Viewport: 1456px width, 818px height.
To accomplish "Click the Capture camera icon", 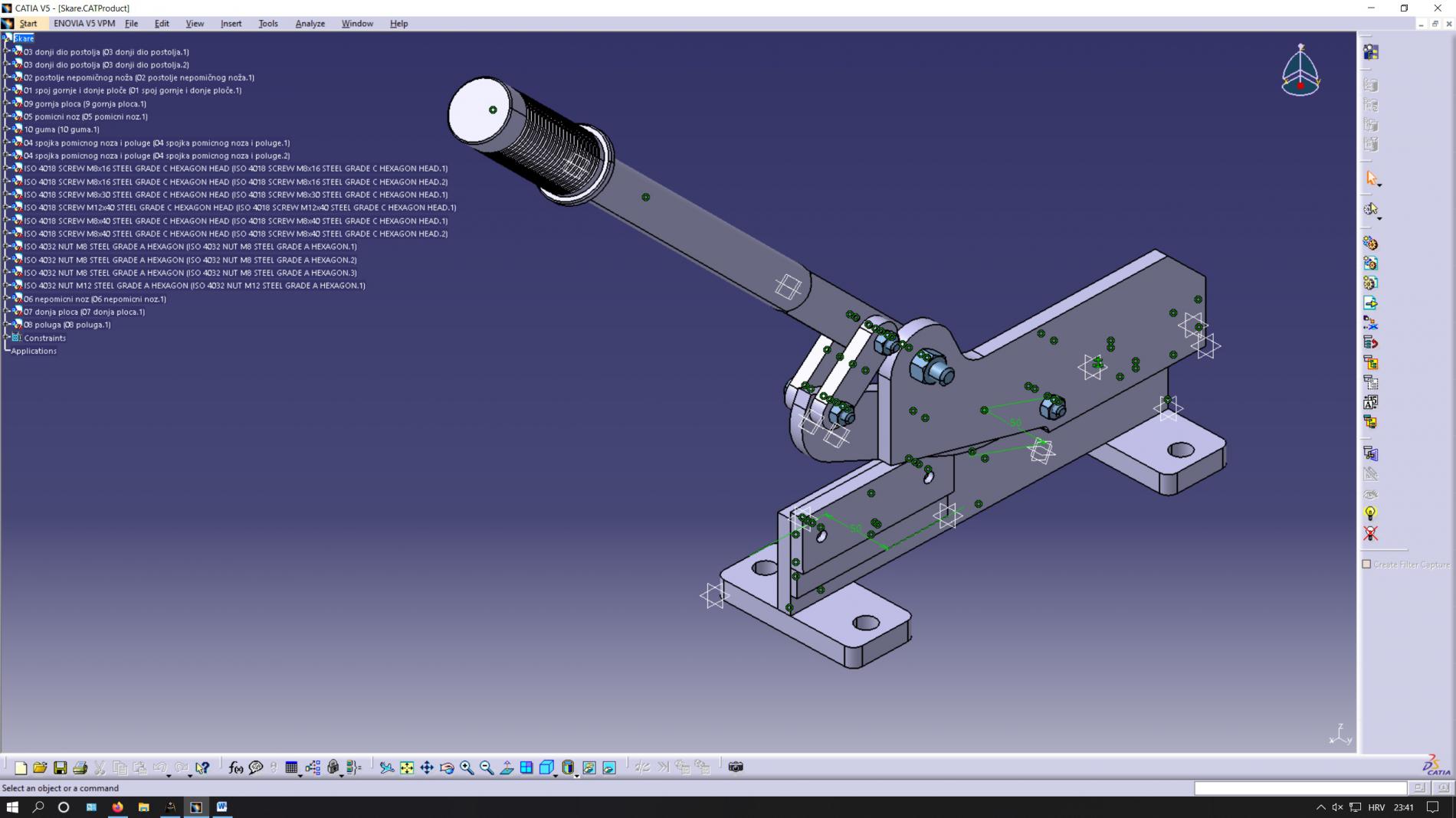I will pos(736,767).
